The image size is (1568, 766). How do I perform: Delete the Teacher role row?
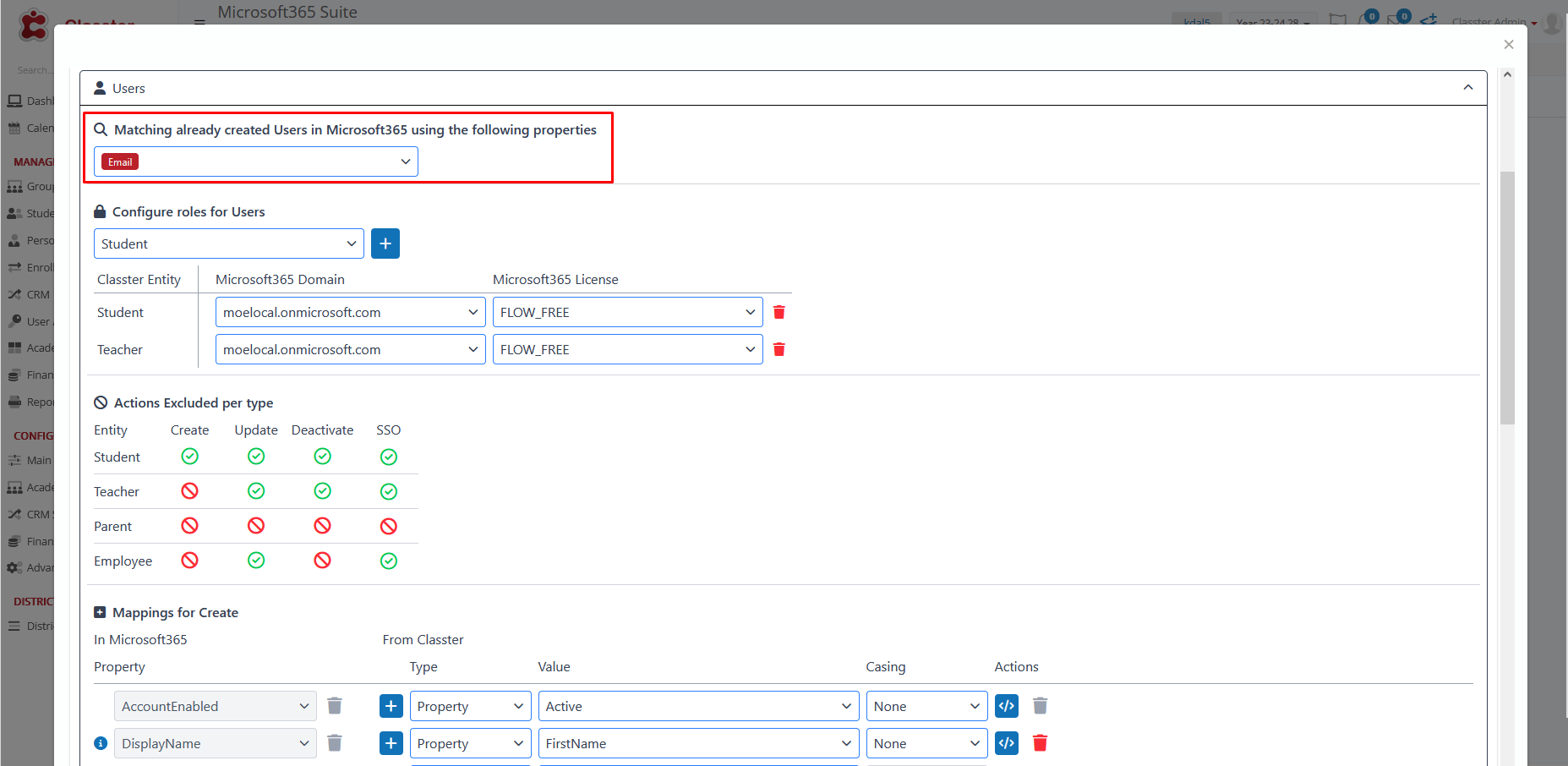tap(779, 349)
